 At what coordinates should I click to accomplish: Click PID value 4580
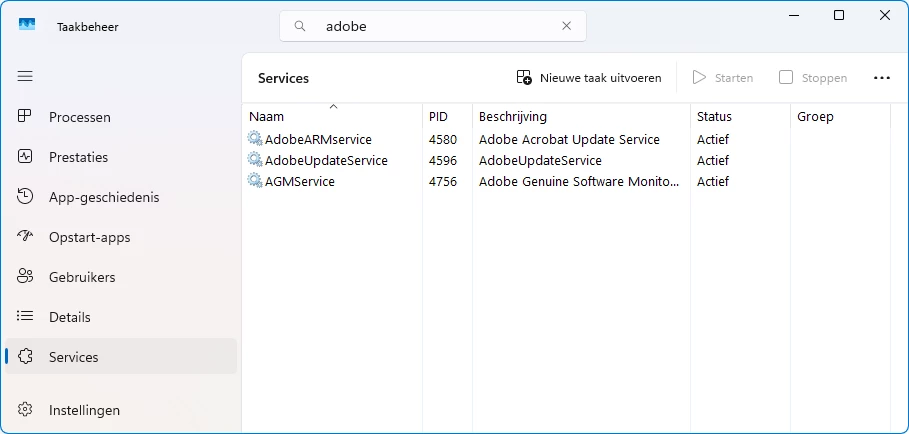[443, 140]
